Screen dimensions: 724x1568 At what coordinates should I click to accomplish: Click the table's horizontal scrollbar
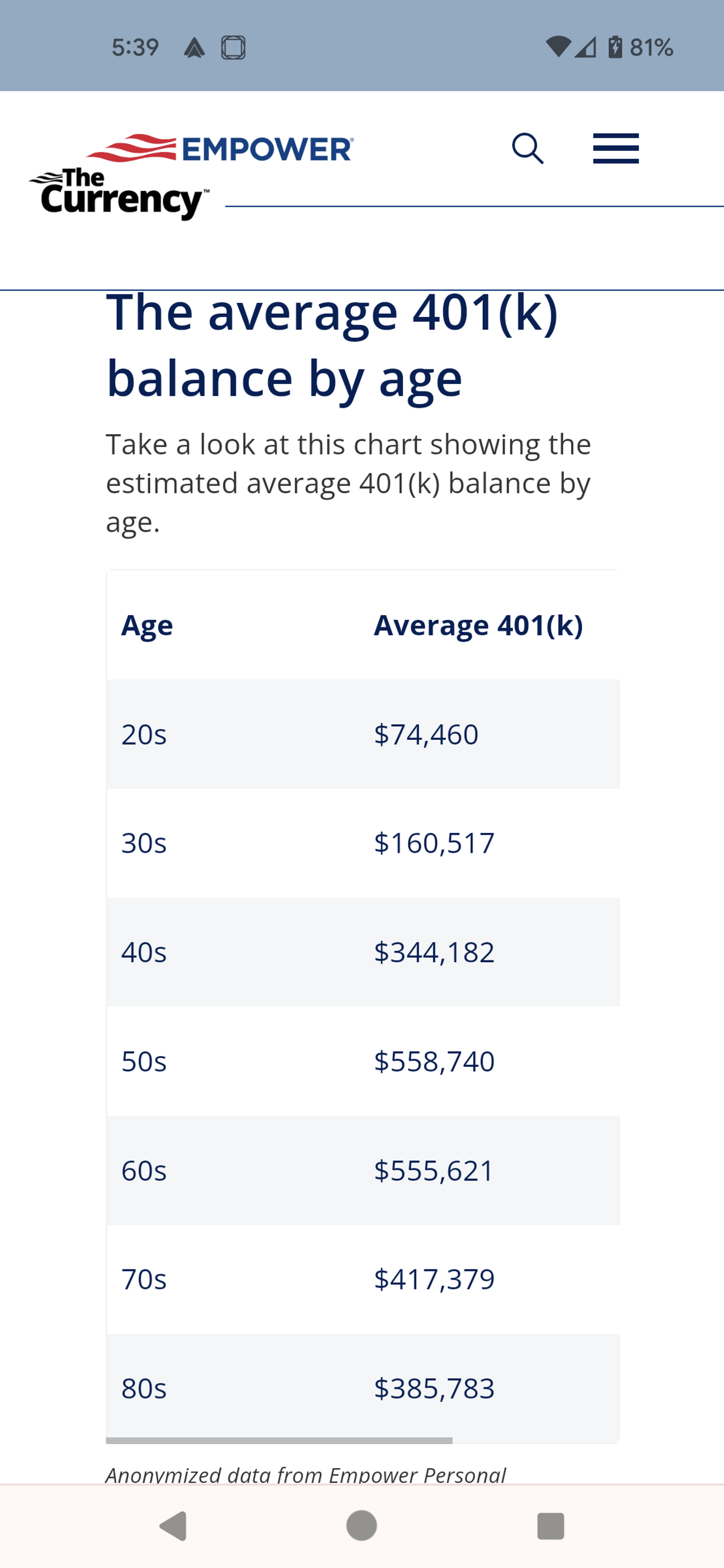click(x=279, y=1440)
